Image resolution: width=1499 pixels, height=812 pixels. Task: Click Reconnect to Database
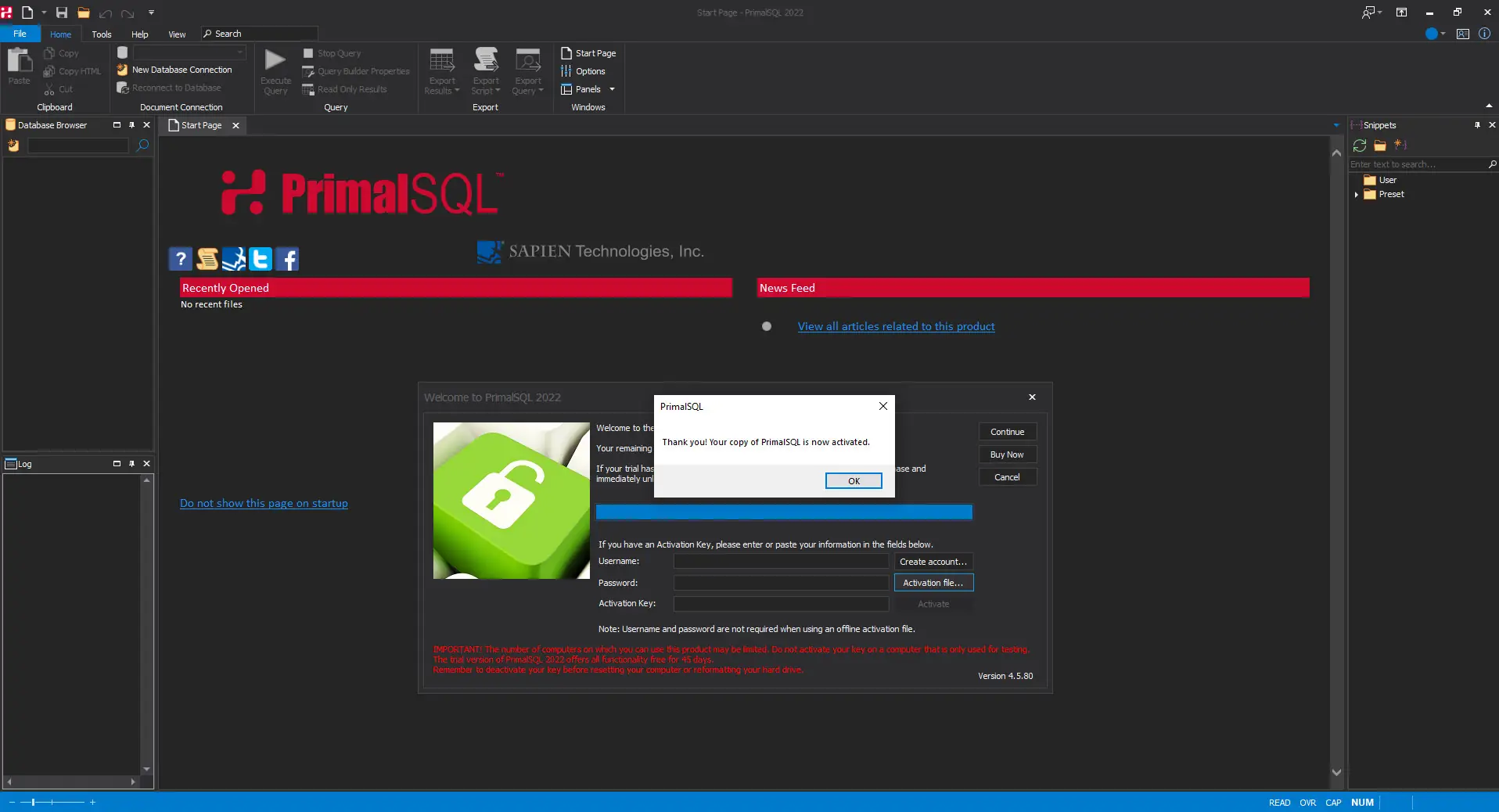(x=169, y=88)
